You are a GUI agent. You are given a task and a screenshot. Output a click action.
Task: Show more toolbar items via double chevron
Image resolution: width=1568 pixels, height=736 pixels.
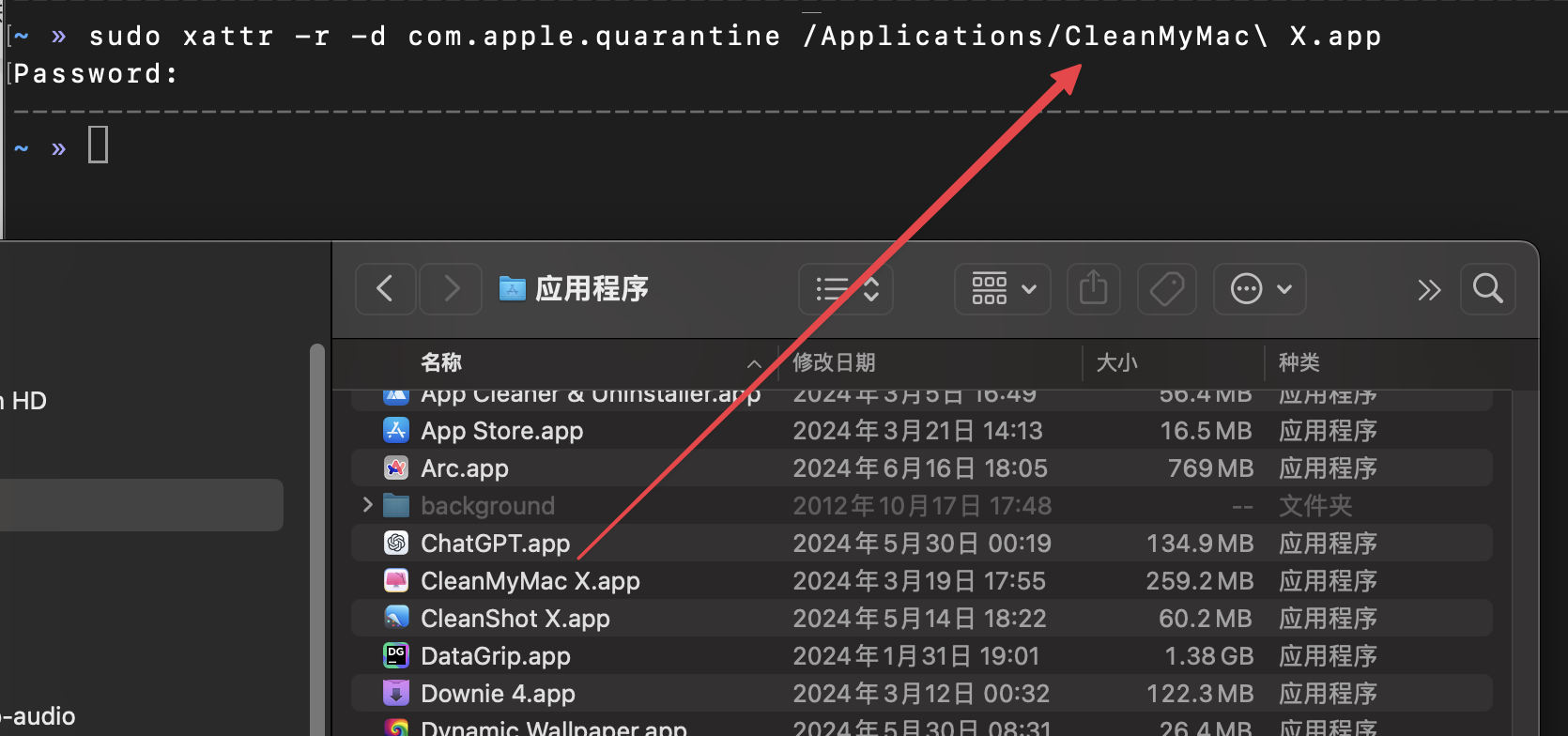1429,289
